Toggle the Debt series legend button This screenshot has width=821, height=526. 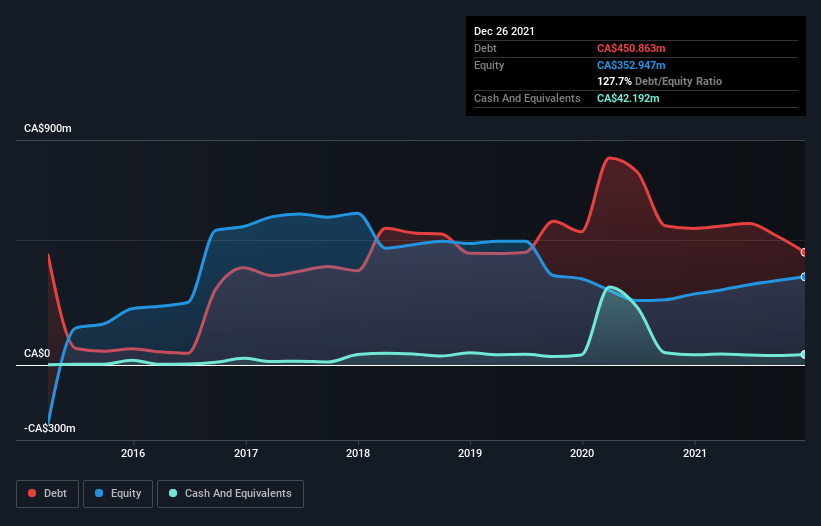coord(48,494)
